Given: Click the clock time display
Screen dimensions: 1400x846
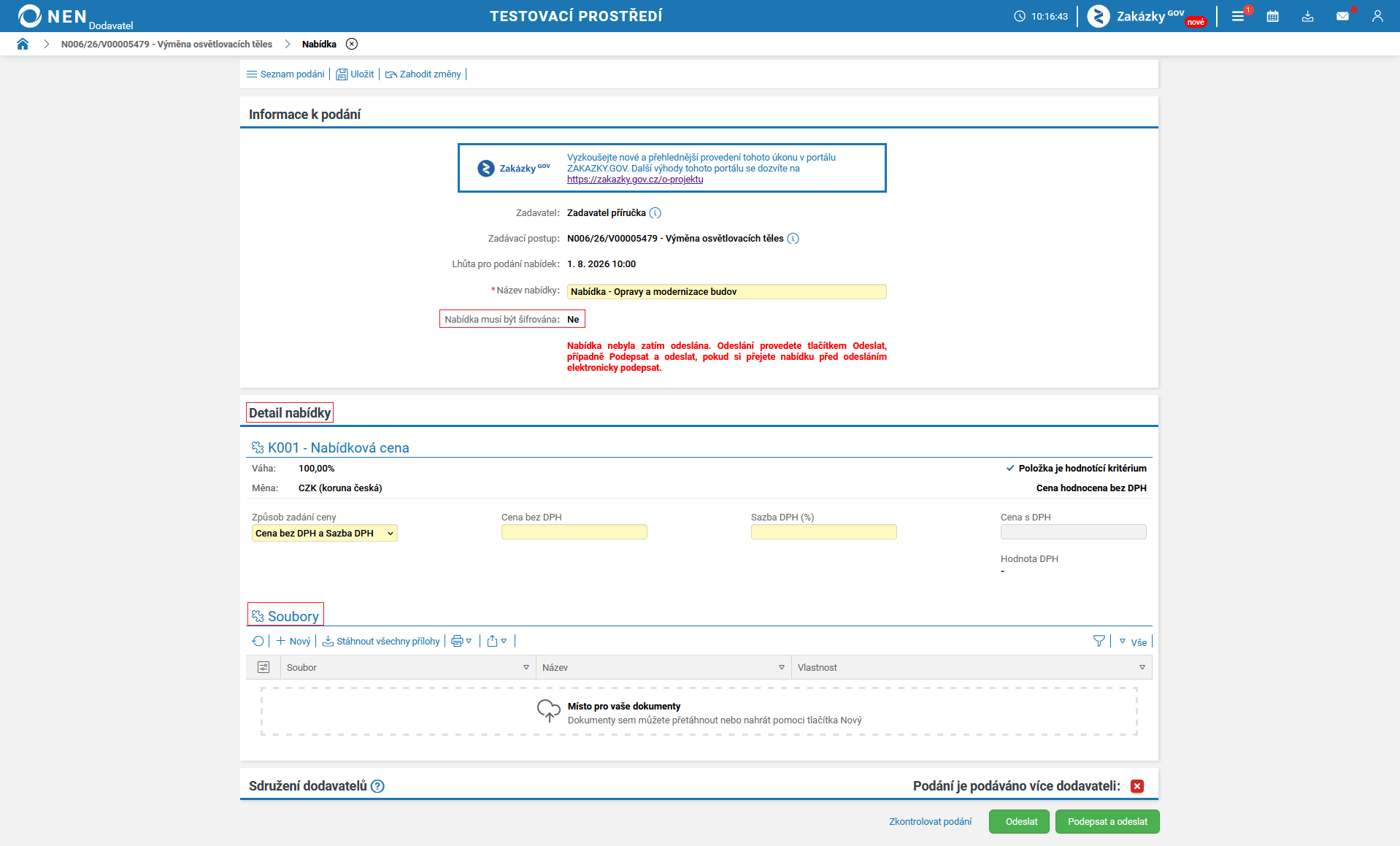Looking at the screenshot, I should coord(1041,16).
